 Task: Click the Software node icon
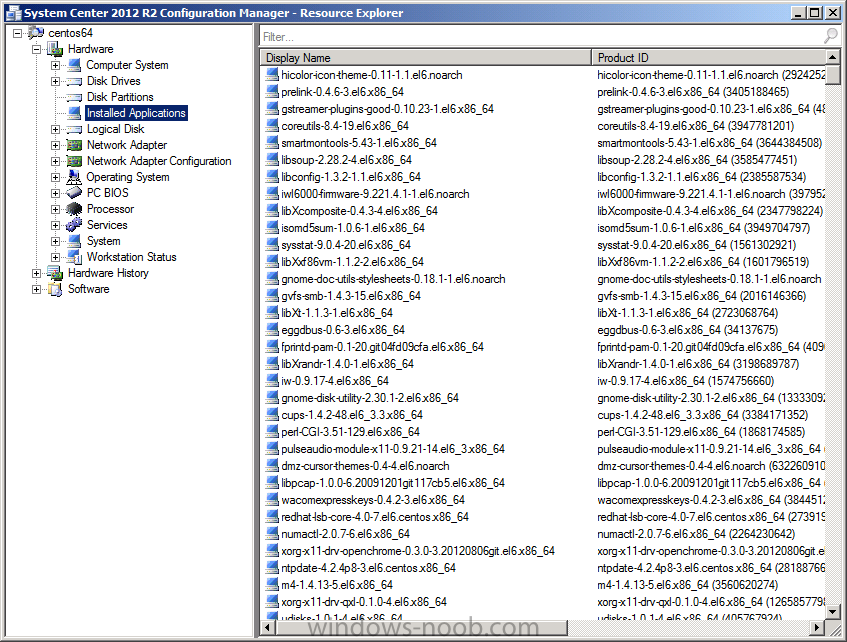click(x=55, y=289)
